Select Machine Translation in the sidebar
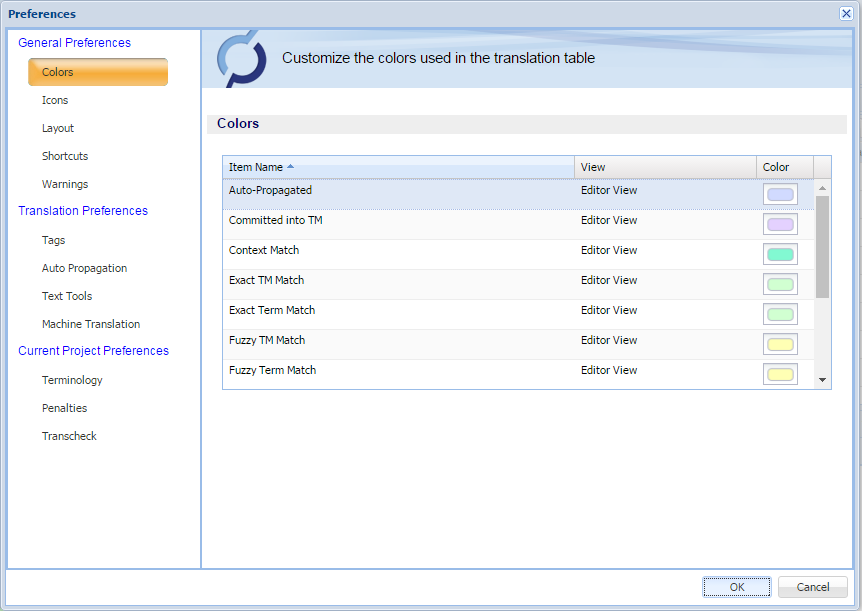Image resolution: width=862 pixels, height=611 pixels. pos(91,324)
